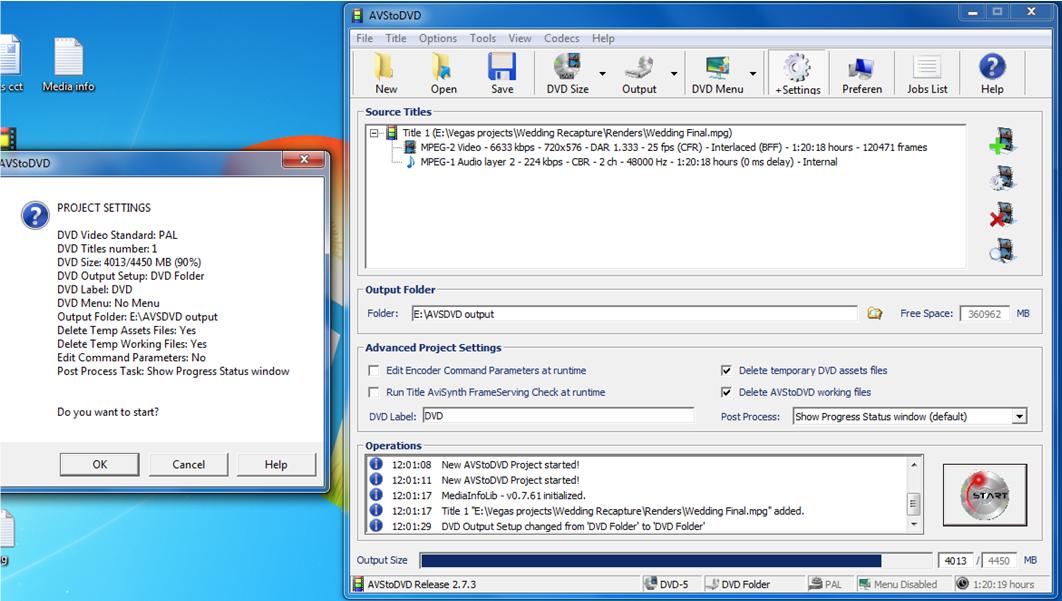This screenshot has height=601, width=1062.
Task: Browse the output folder with the folder icon
Action: 874,314
